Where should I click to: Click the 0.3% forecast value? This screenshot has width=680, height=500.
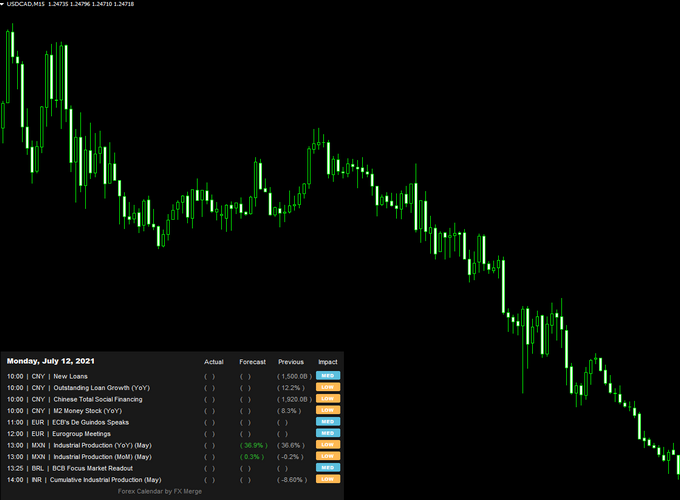point(252,457)
